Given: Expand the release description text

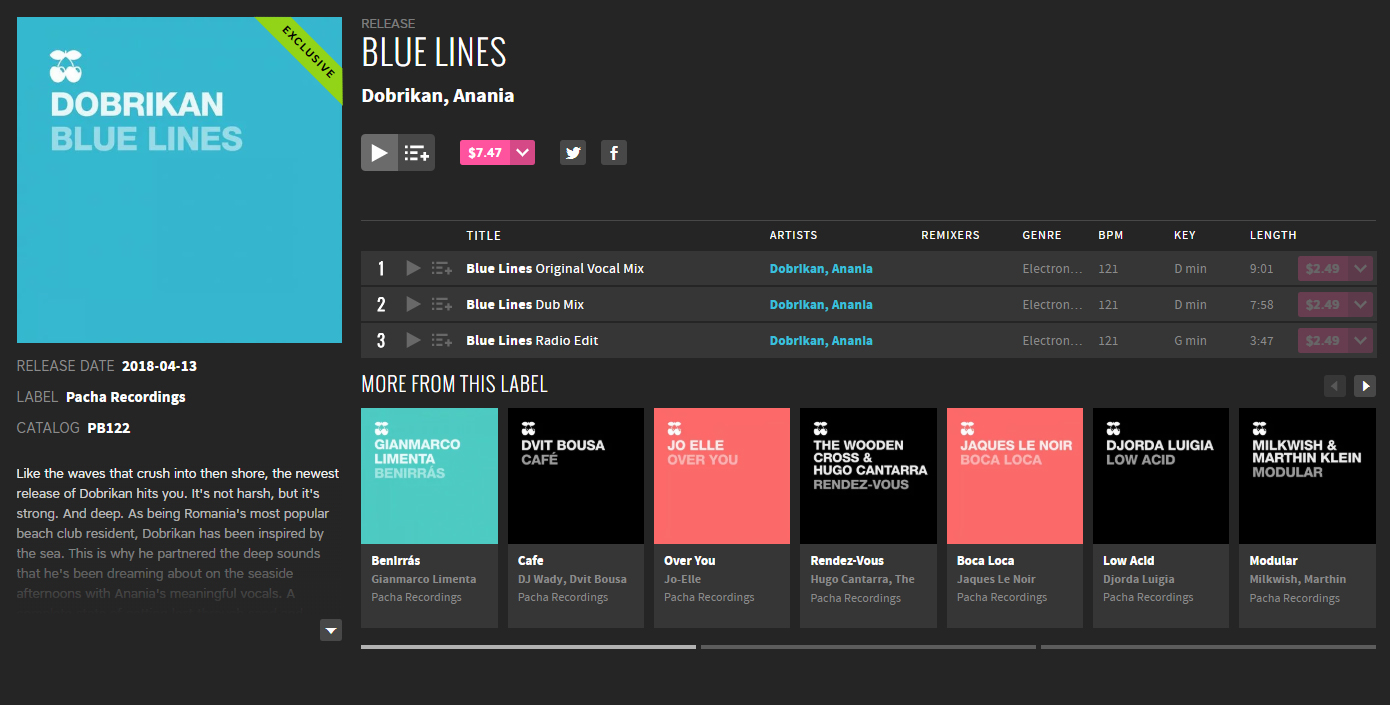Looking at the screenshot, I should [331, 630].
